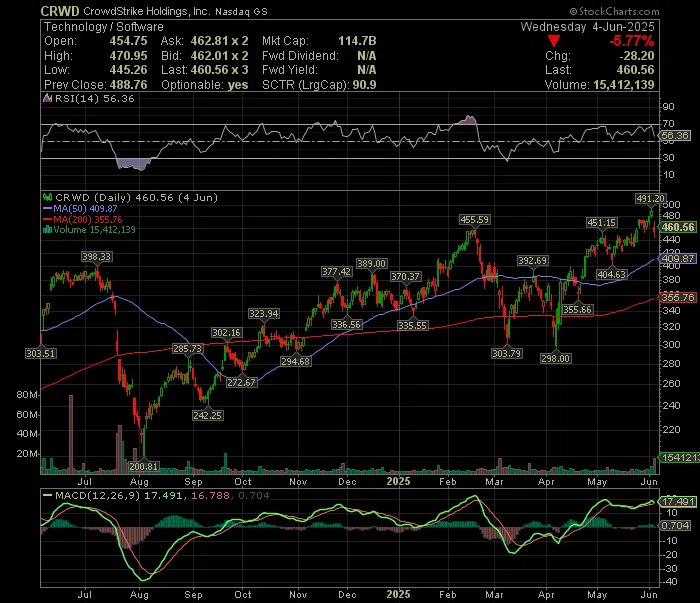Click the RSI 56.36 axis value tag

[x=675, y=136]
